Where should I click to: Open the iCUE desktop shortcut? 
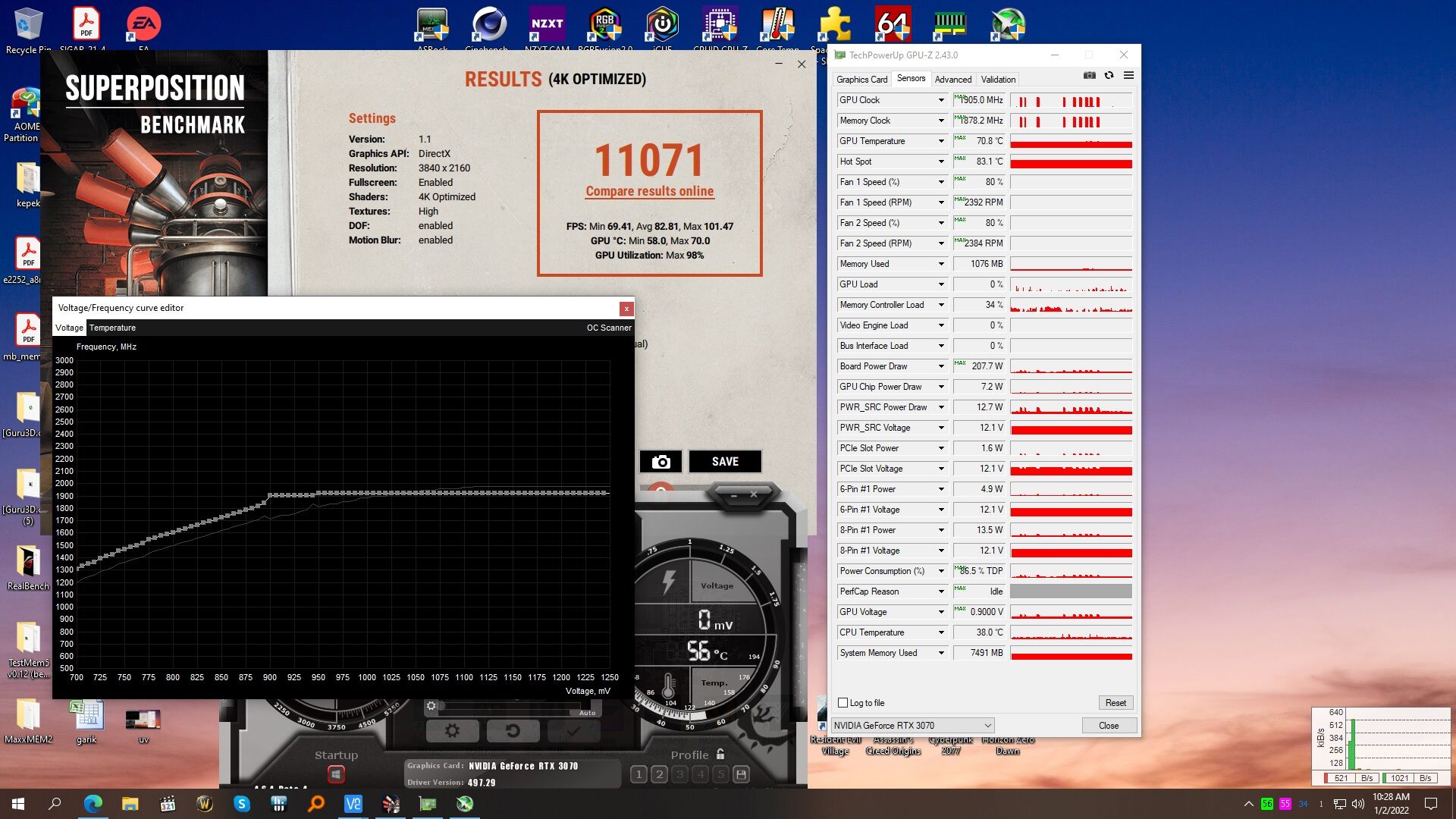[x=662, y=29]
